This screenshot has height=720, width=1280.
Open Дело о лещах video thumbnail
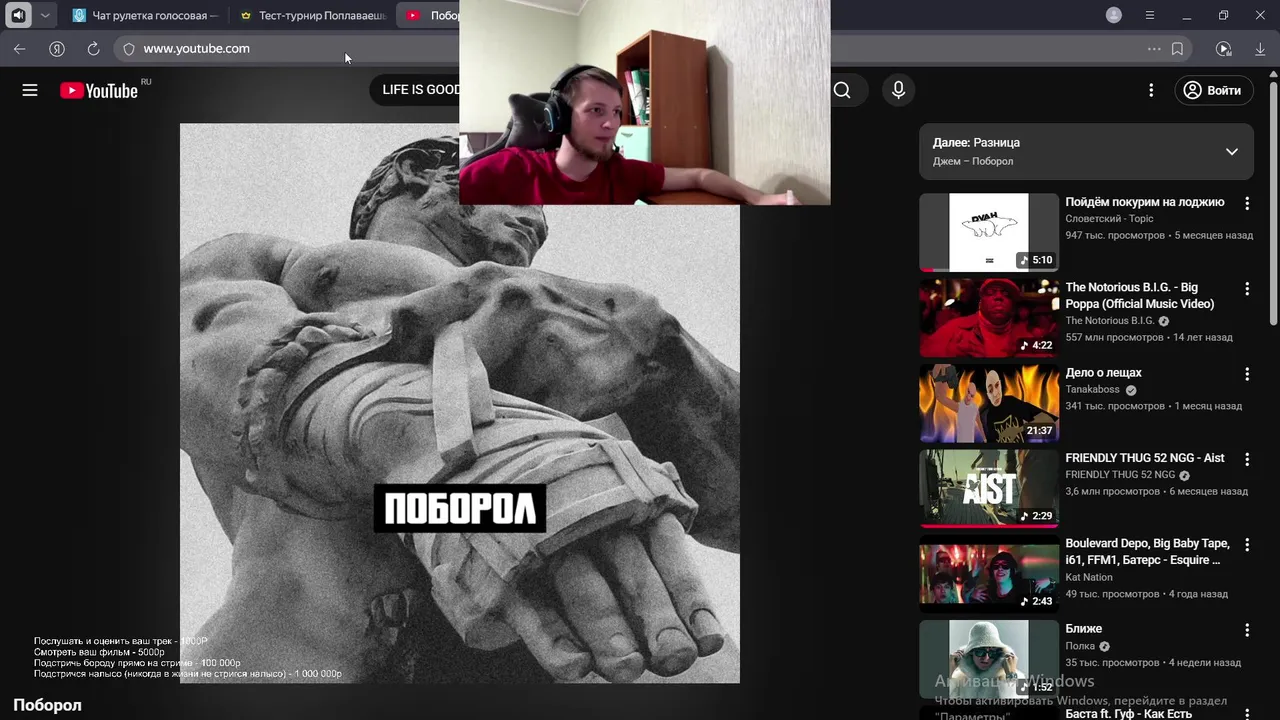[x=989, y=403]
